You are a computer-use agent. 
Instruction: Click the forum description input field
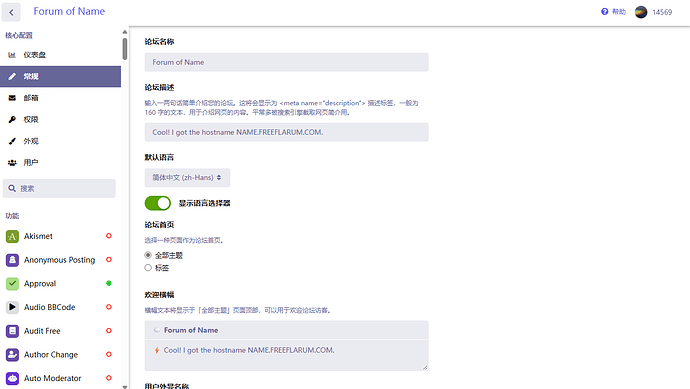(x=286, y=132)
